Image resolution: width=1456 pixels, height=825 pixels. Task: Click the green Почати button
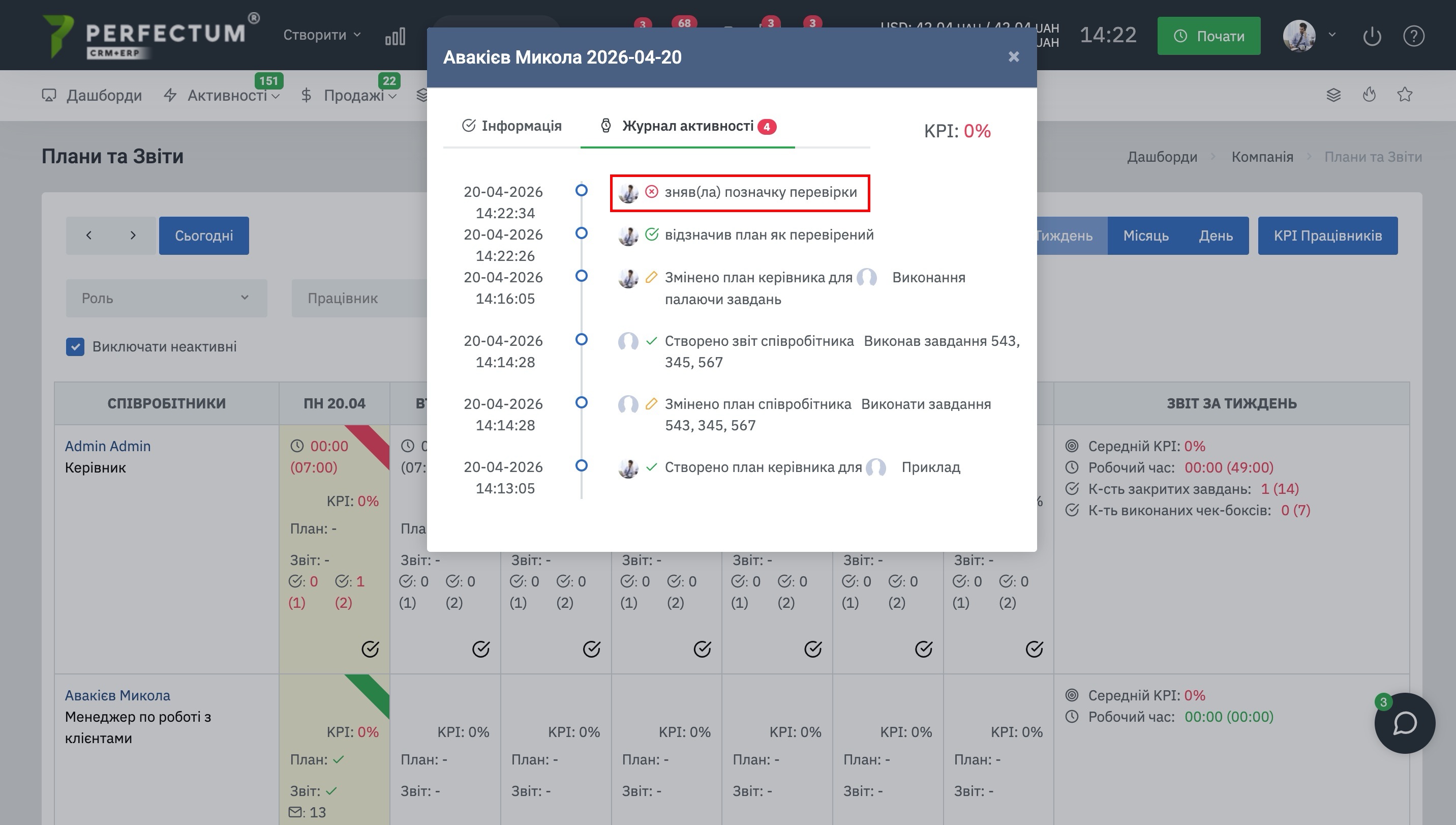pyautogui.click(x=1208, y=36)
